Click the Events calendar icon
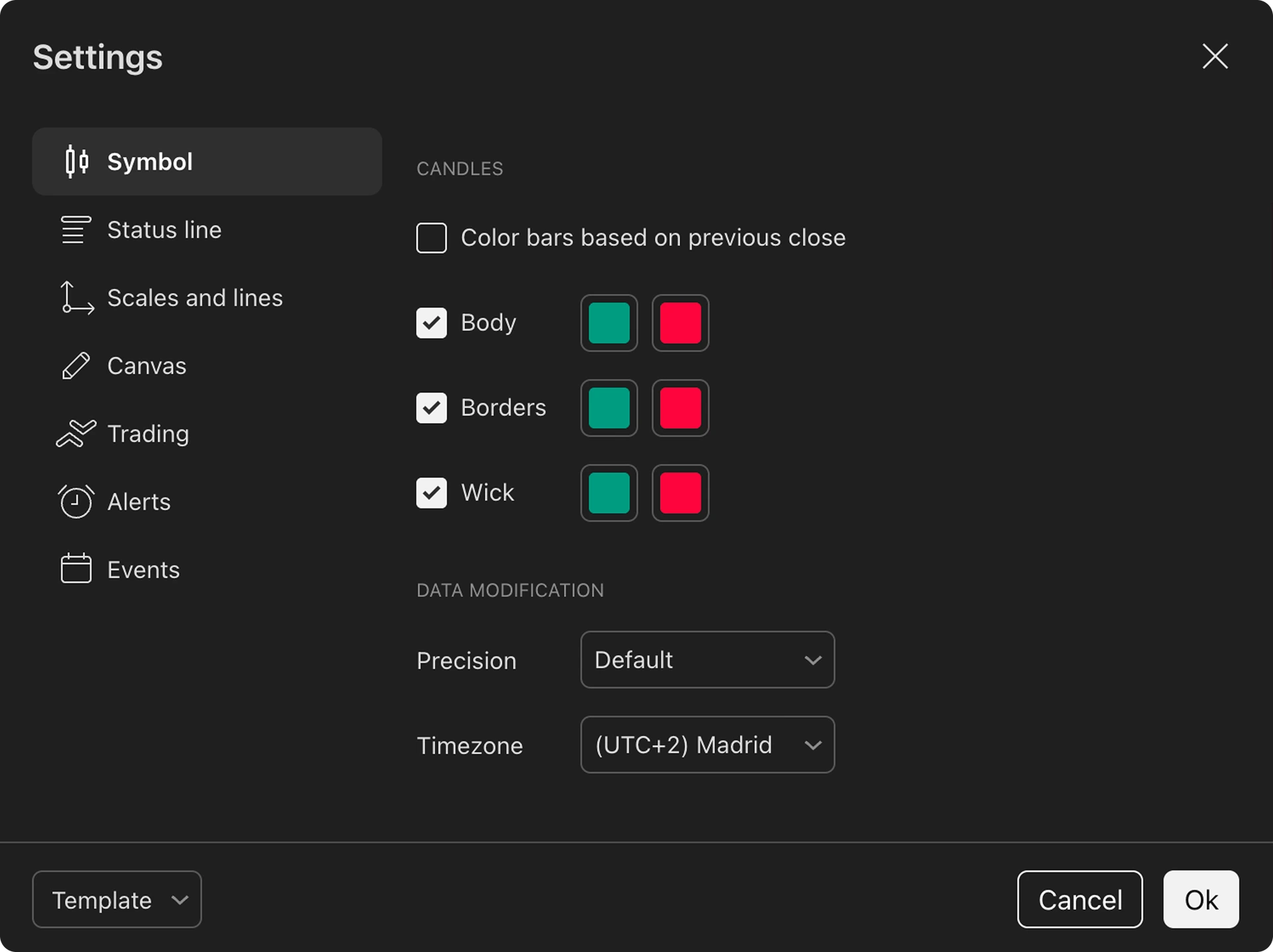The height and width of the screenshot is (952, 1273). click(x=76, y=569)
